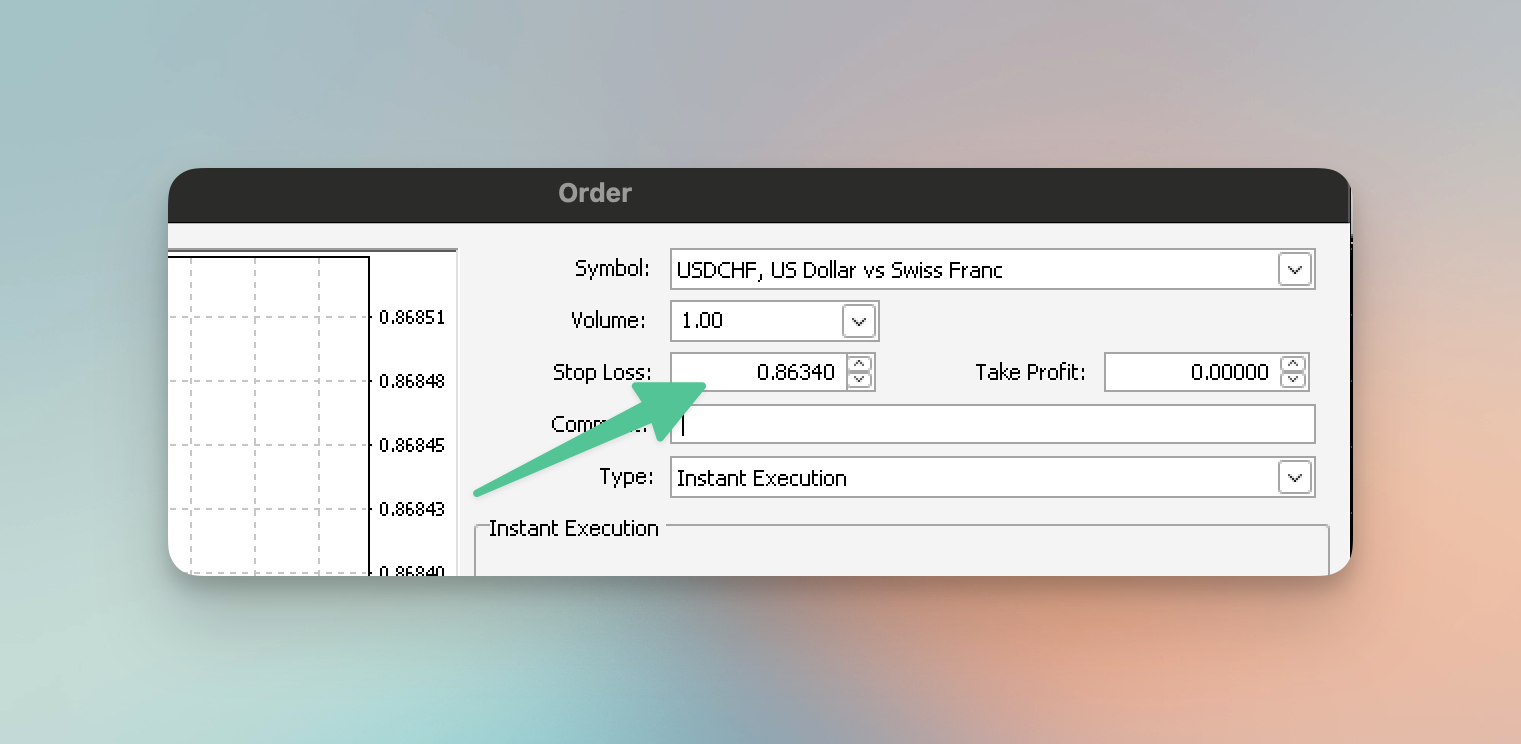Click the Stop Loss value field
Viewport: 1521px width, 744px height.
point(760,372)
